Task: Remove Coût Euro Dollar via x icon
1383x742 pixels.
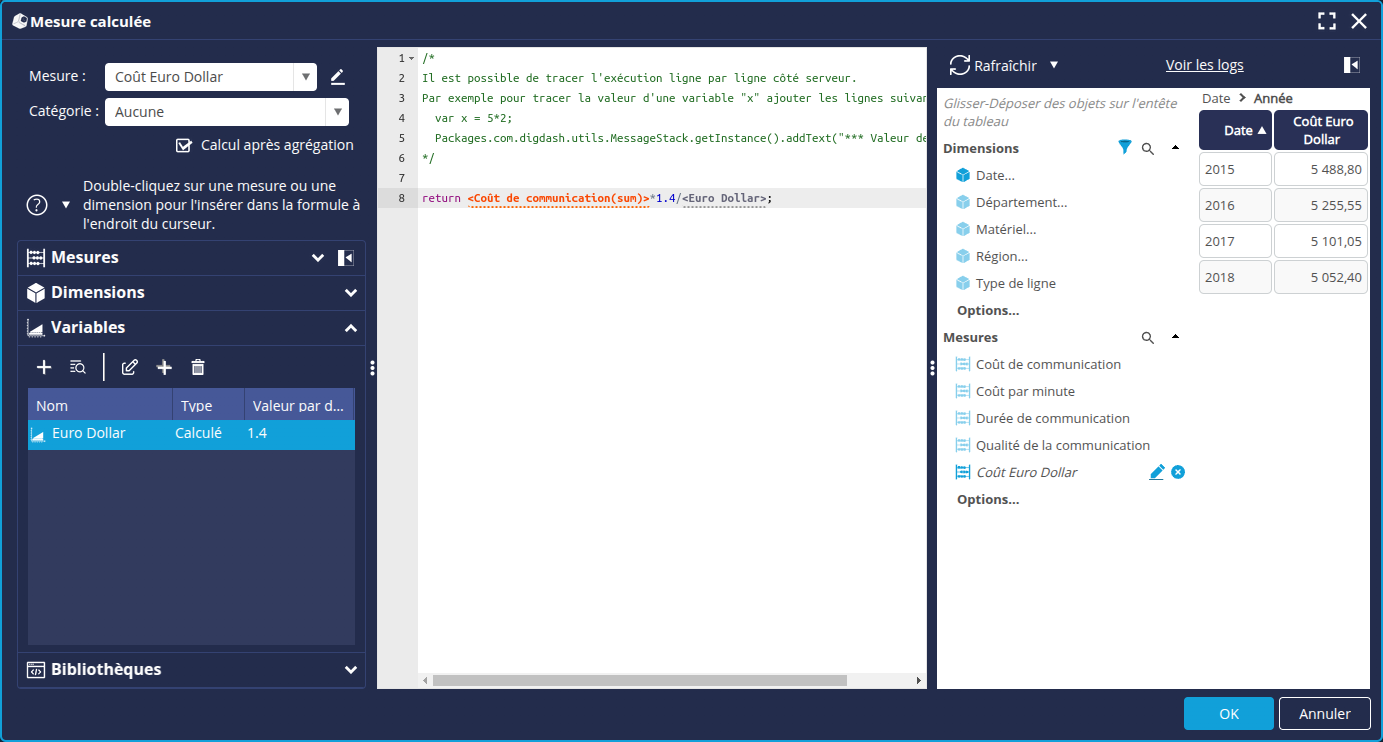Action: tap(1178, 472)
